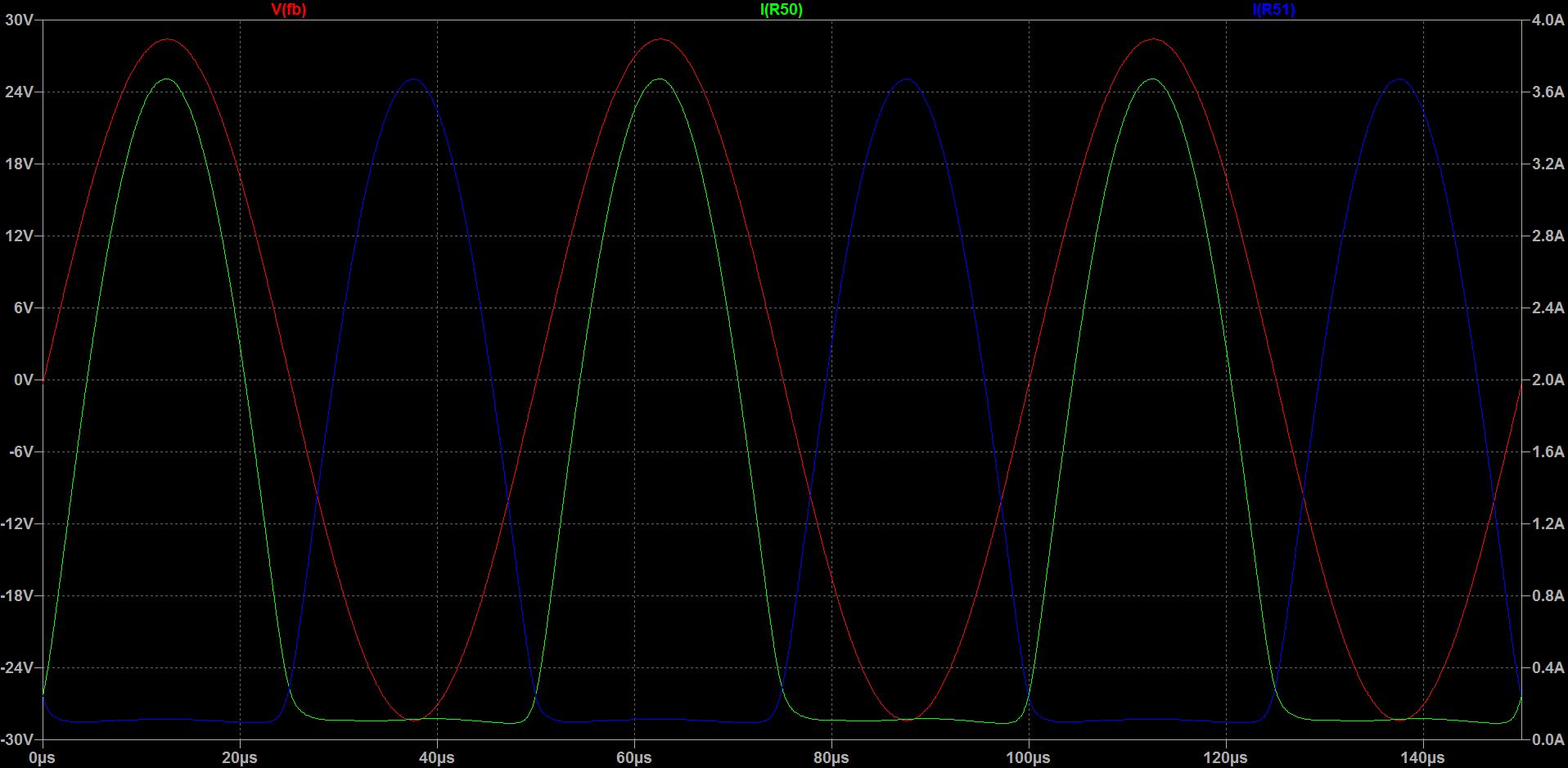The width and height of the screenshot is (1568, 768).
Task: Click the 20µs time axis label
Action: pos(240,758)
